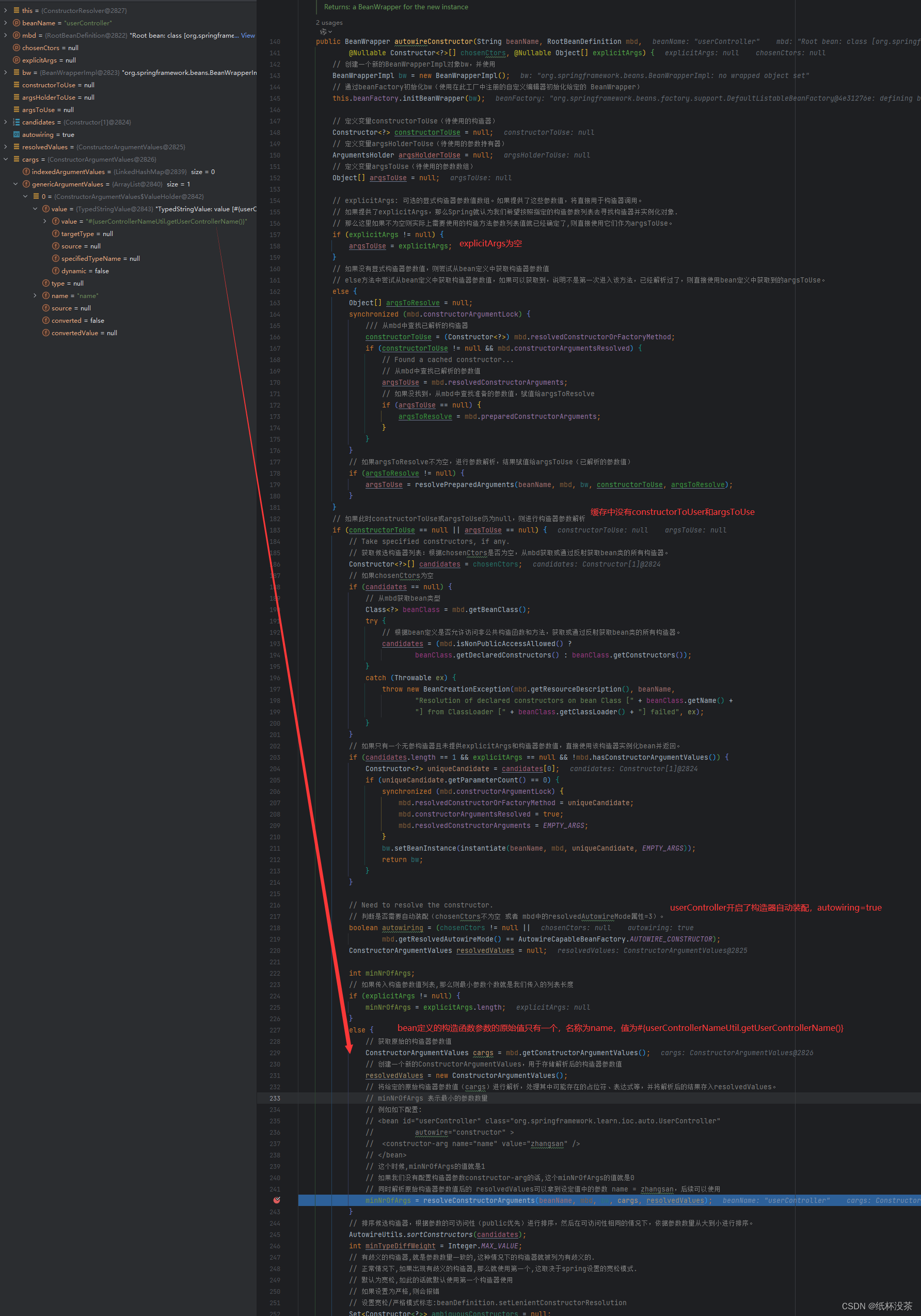Collapse the cargs node
921x1316 pixels.
pyautogui.click(x=6, y=160)
